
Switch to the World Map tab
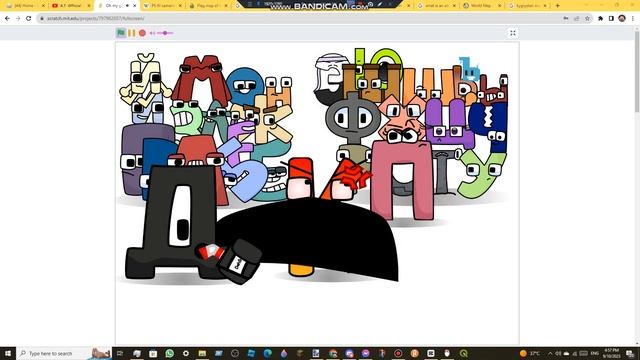[481, 6]
